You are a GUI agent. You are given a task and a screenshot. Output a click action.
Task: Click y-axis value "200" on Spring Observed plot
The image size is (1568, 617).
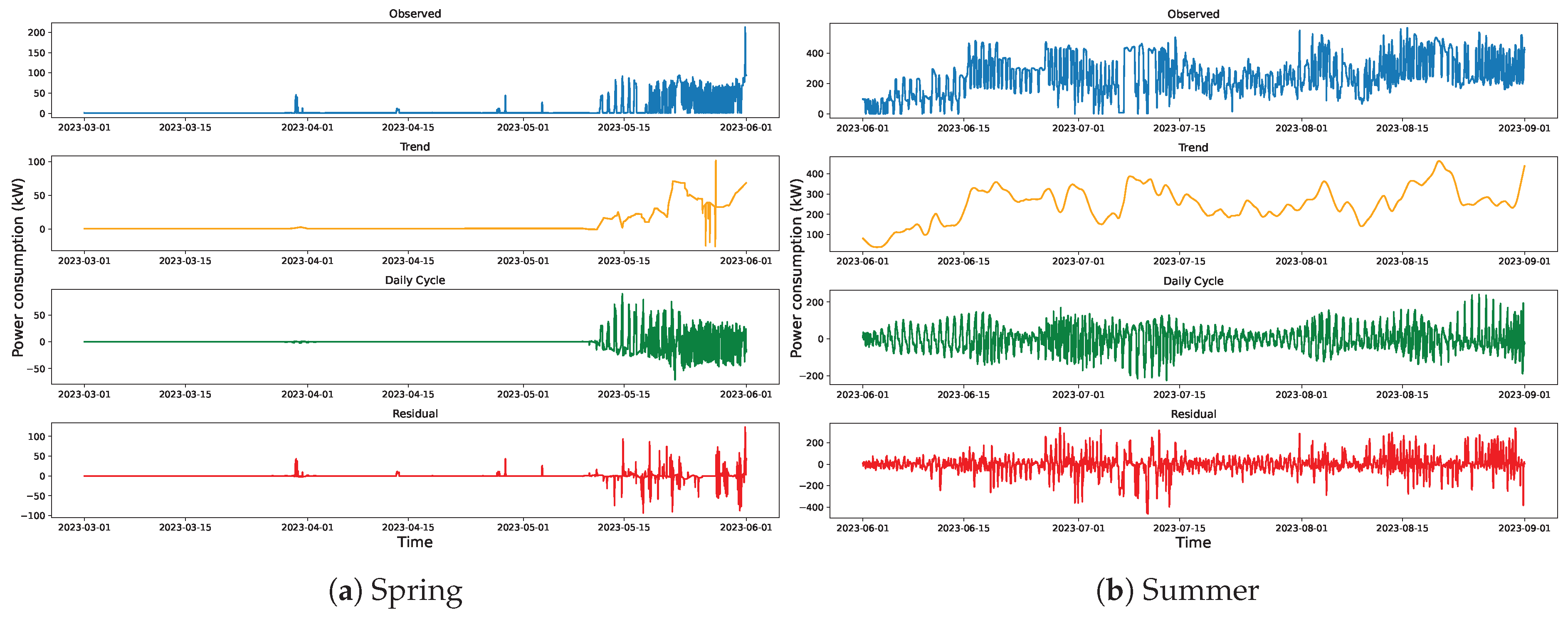[x=37, y=32]
